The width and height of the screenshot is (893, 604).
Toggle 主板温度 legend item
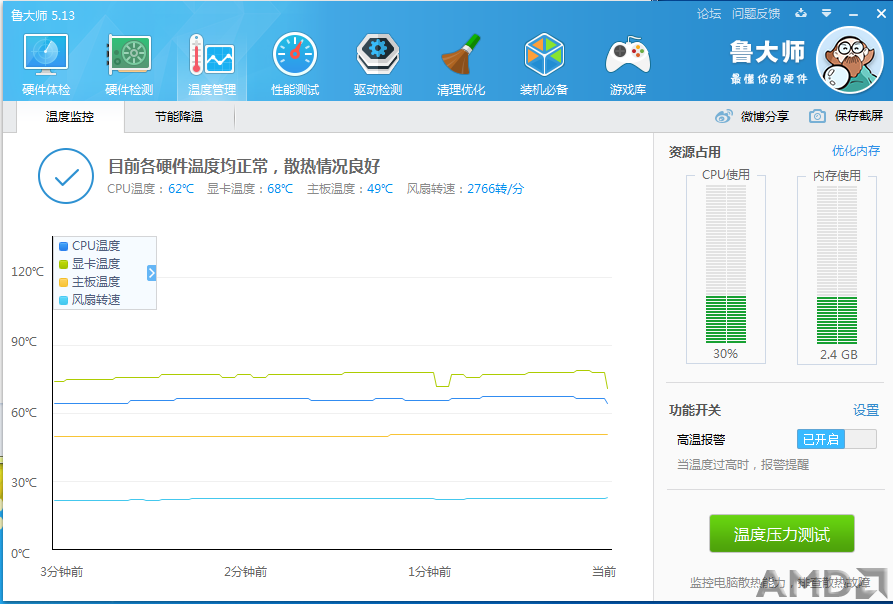(90, 282)
